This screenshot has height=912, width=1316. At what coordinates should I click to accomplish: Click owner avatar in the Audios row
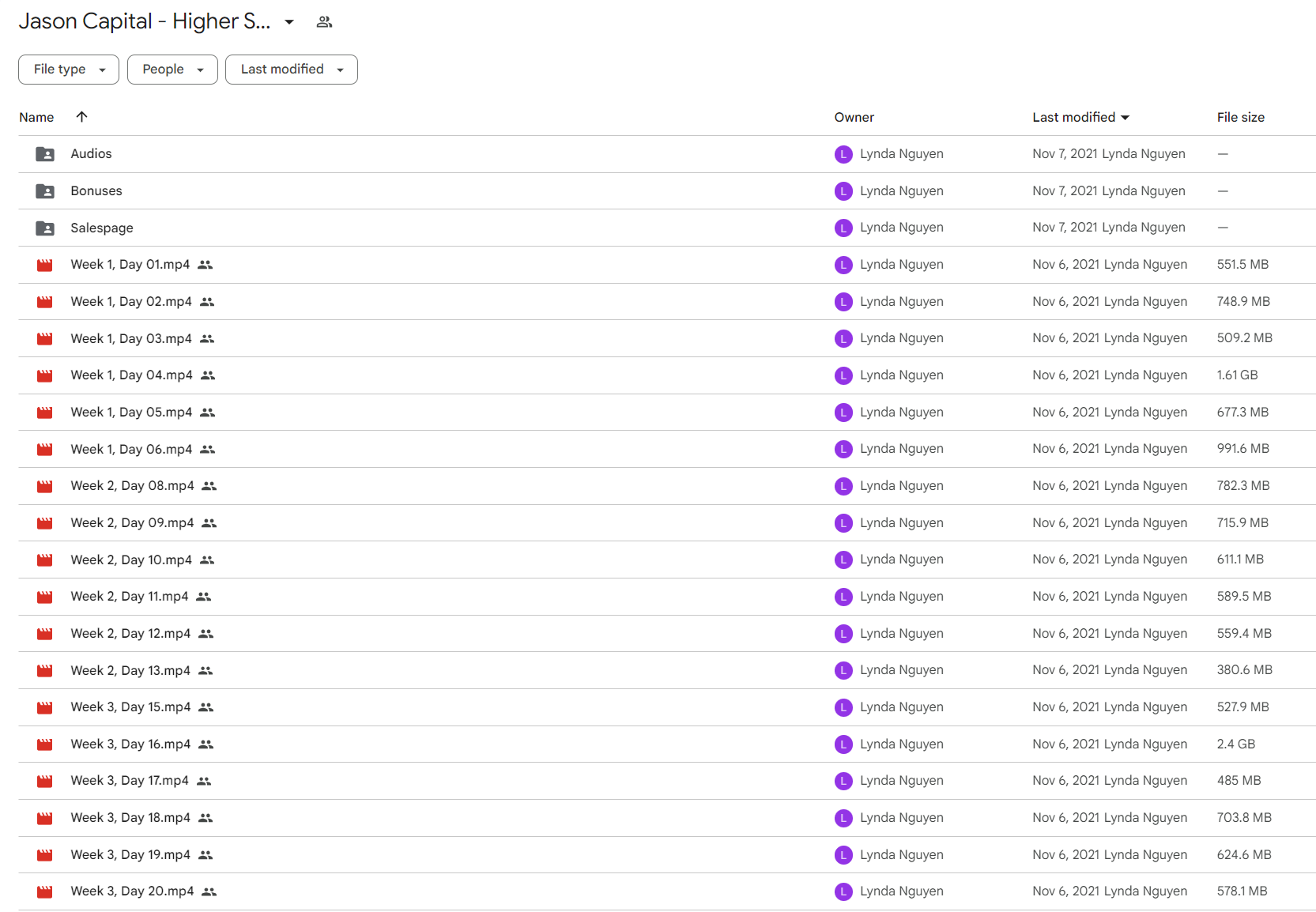click(x=843, y=154)
